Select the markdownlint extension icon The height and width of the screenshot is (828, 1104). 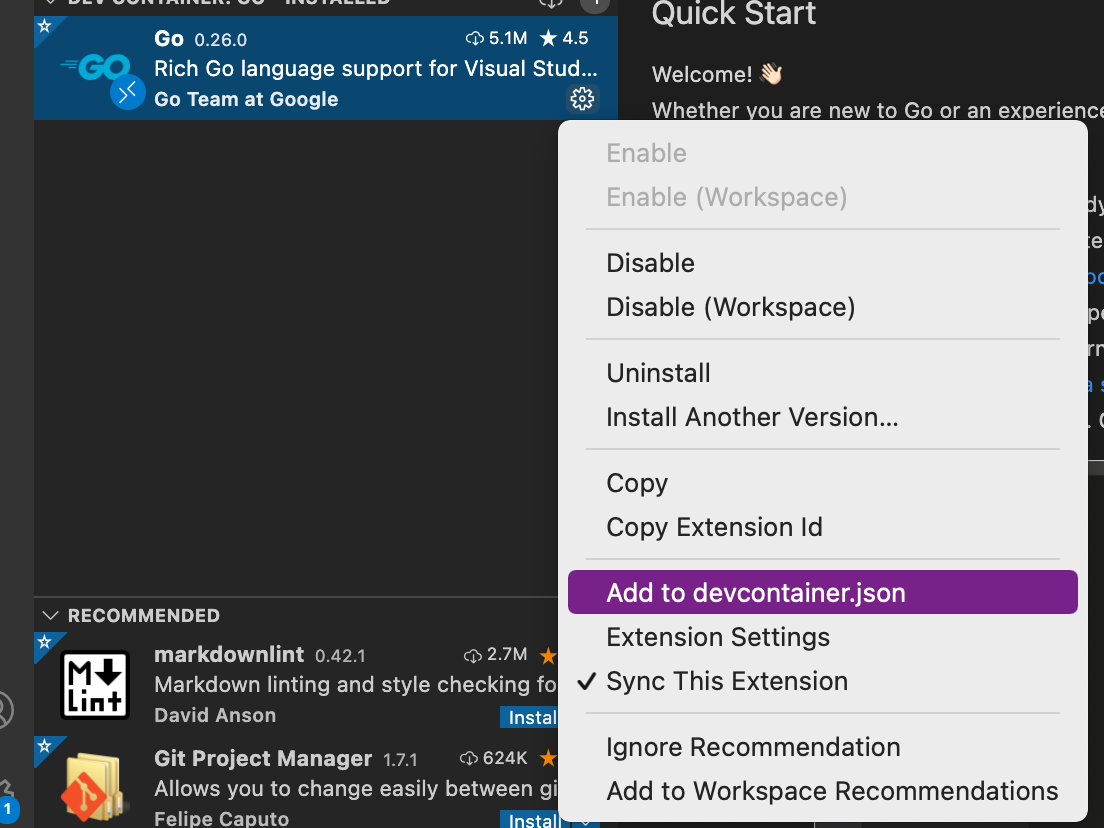pos(96,684)
